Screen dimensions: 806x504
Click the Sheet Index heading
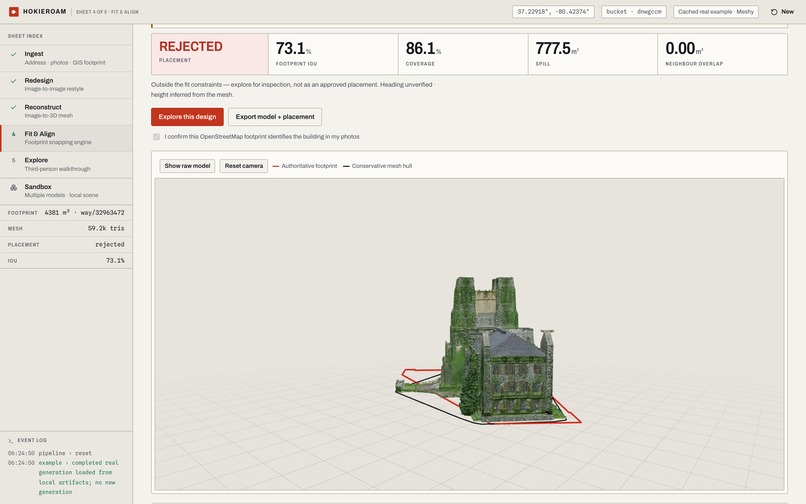pos(25,36)
